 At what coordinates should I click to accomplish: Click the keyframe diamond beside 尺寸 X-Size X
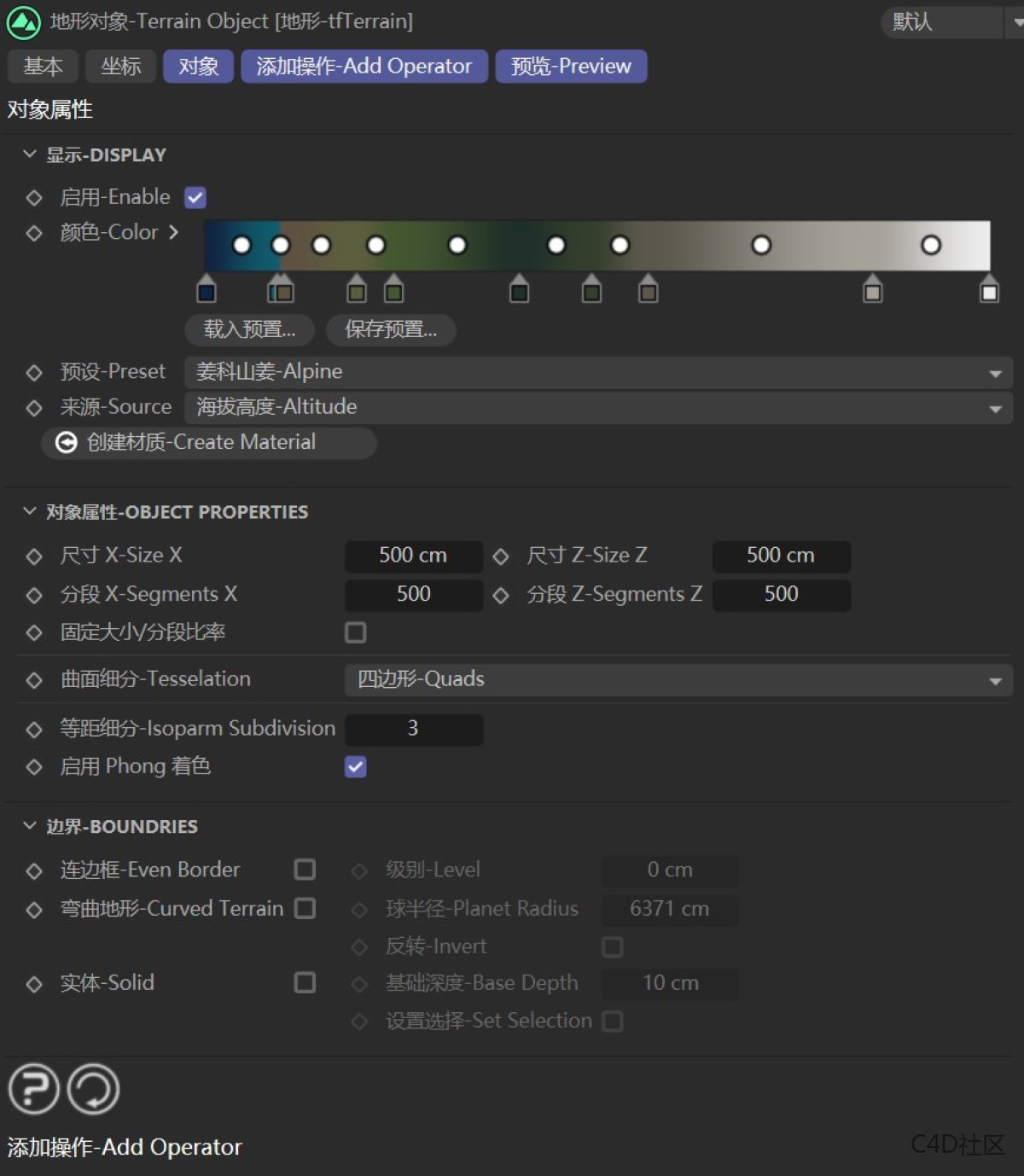[x=34, y=556]
